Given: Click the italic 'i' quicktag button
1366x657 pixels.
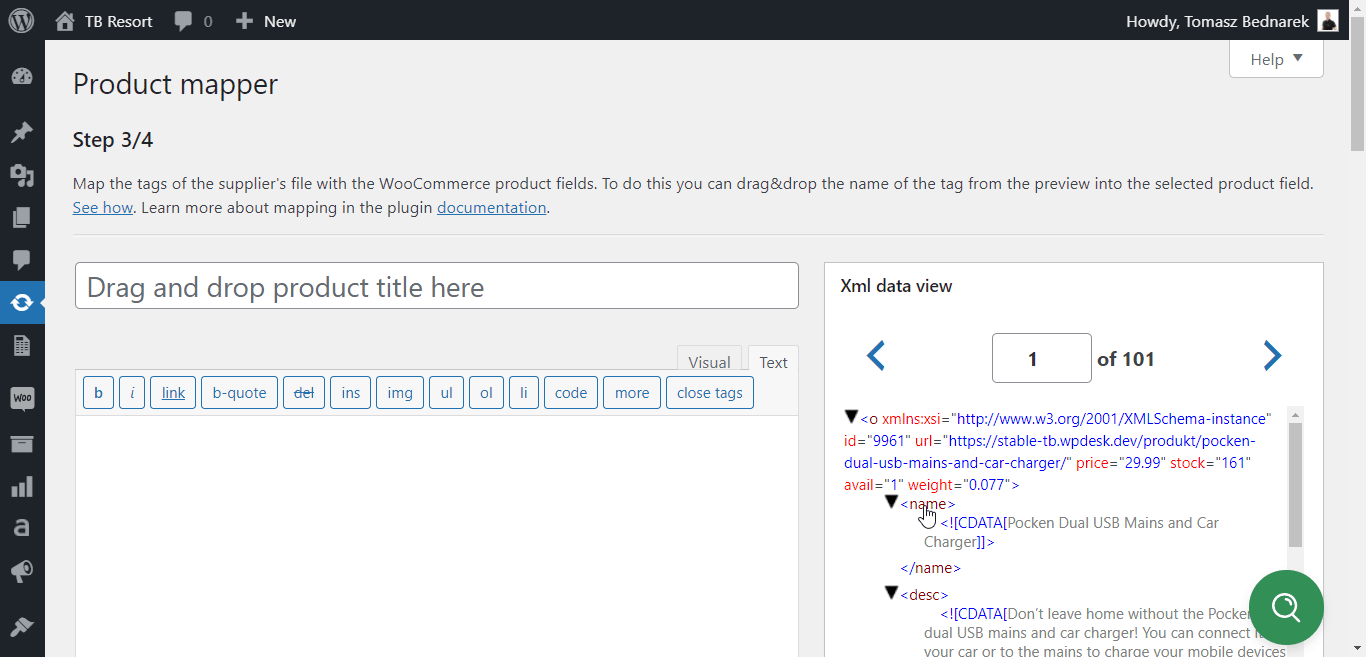Looking at the screenshot, I should click(132, 393).
